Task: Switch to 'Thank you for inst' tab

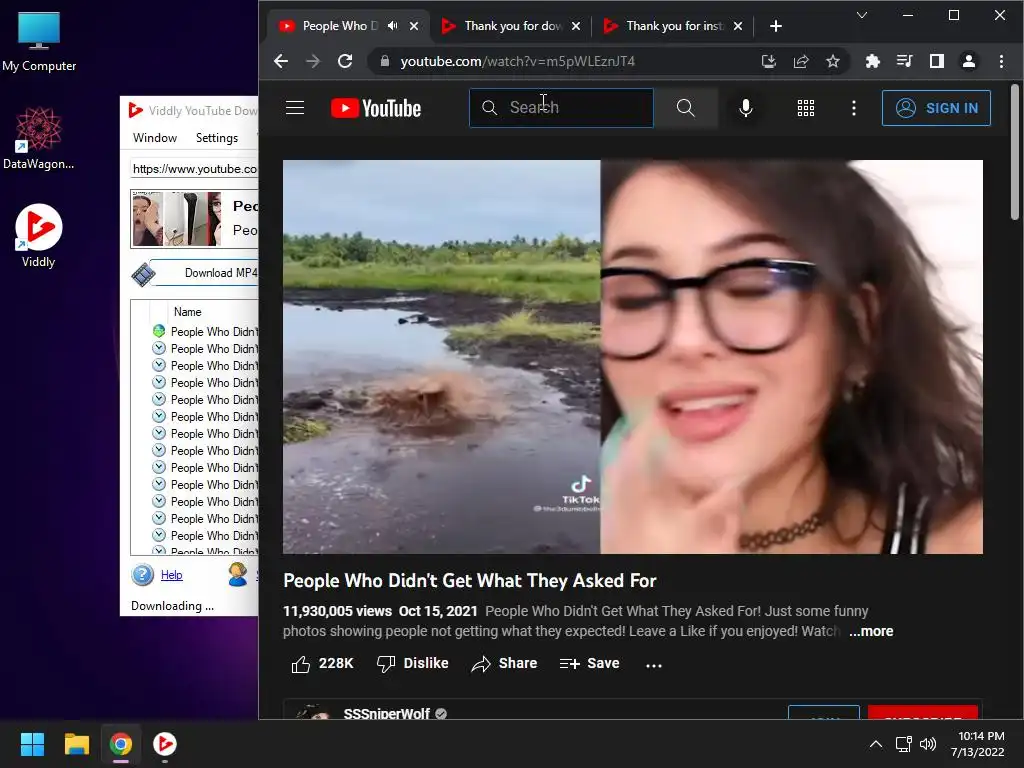Action: (x=675, y=26)
